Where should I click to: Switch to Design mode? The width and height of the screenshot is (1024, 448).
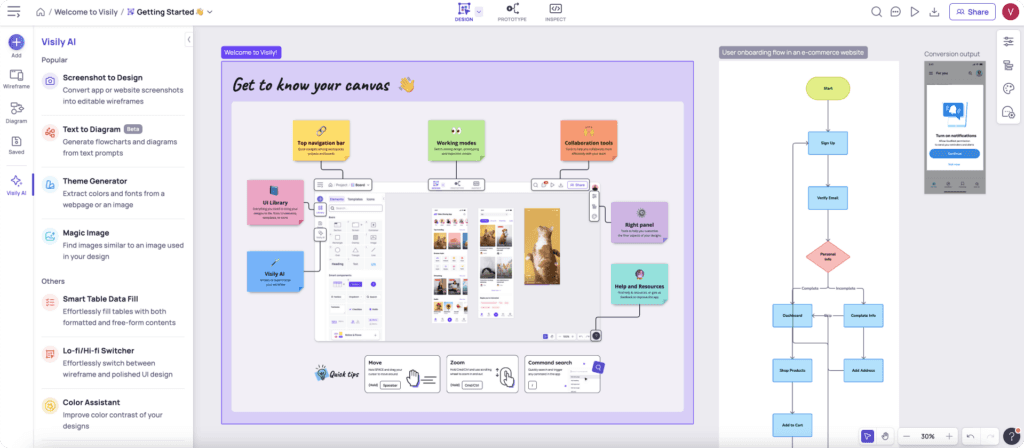coord(464,12)
